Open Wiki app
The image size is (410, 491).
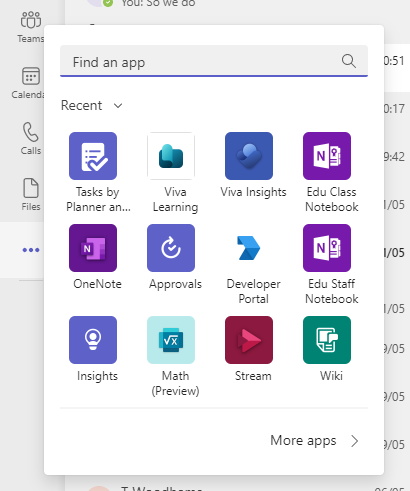pos(327,340)
